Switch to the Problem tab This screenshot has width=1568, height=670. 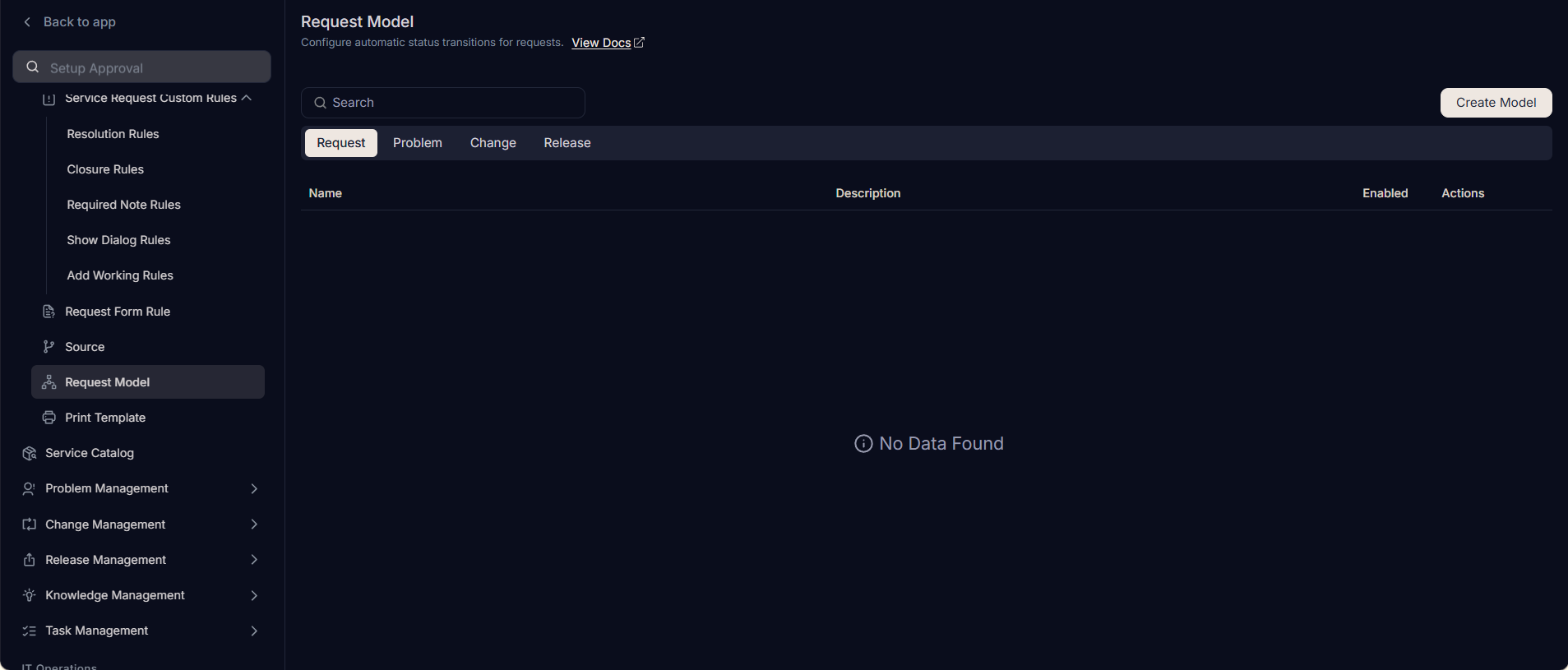[x=418, y=143]
